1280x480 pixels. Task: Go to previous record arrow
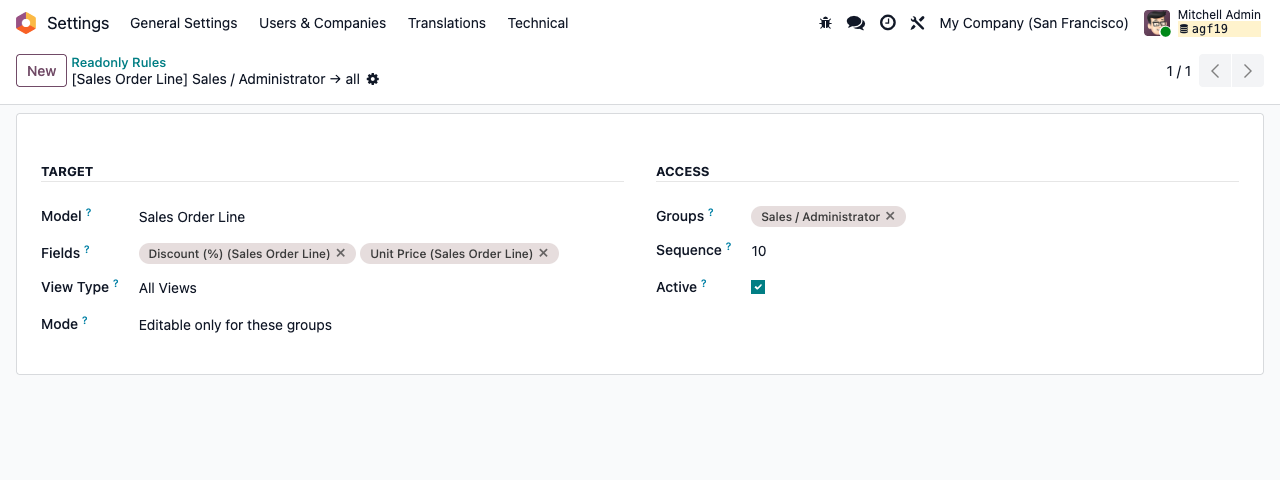point(1215,71)
